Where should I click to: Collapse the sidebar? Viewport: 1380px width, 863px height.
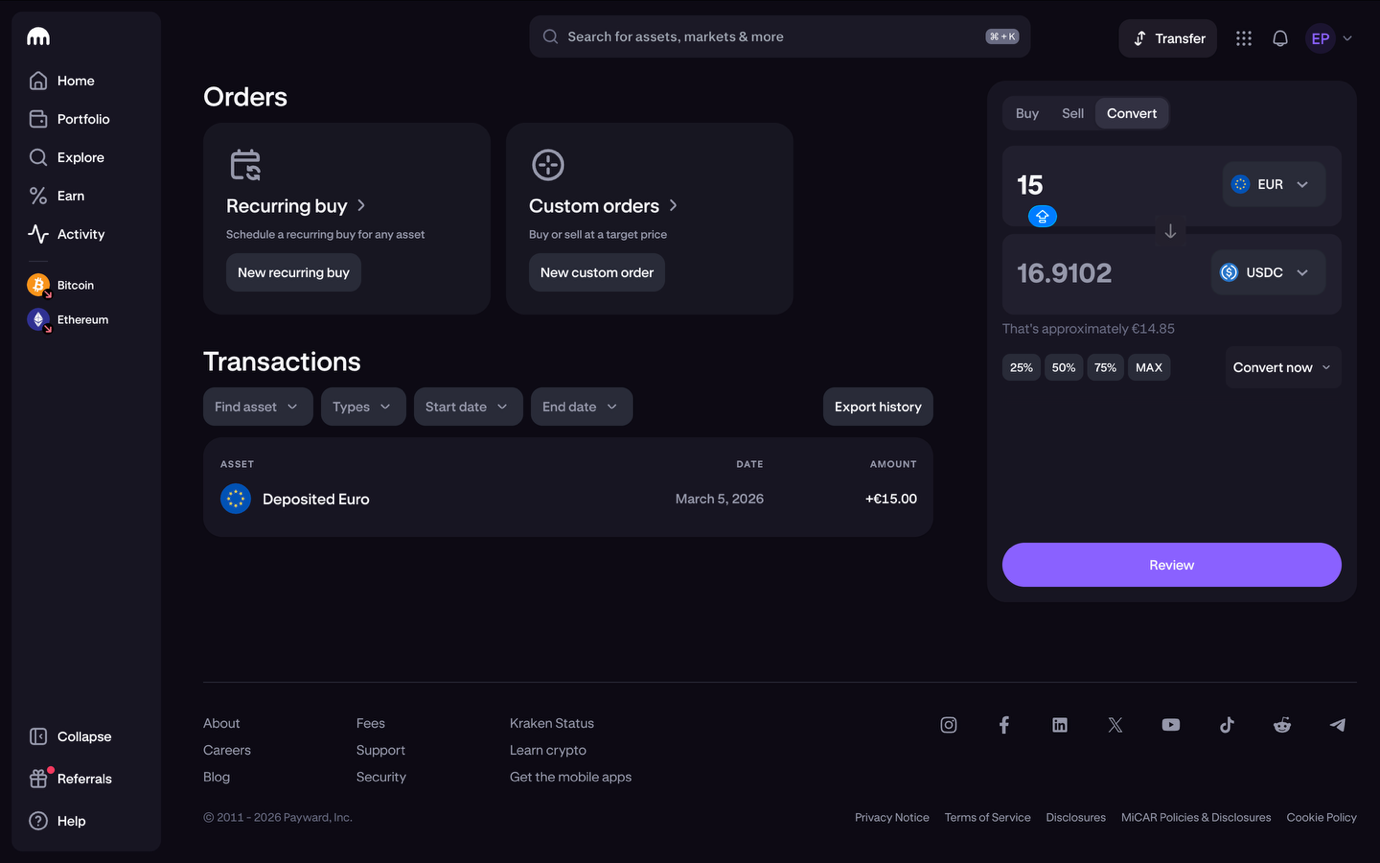point(70,737)
